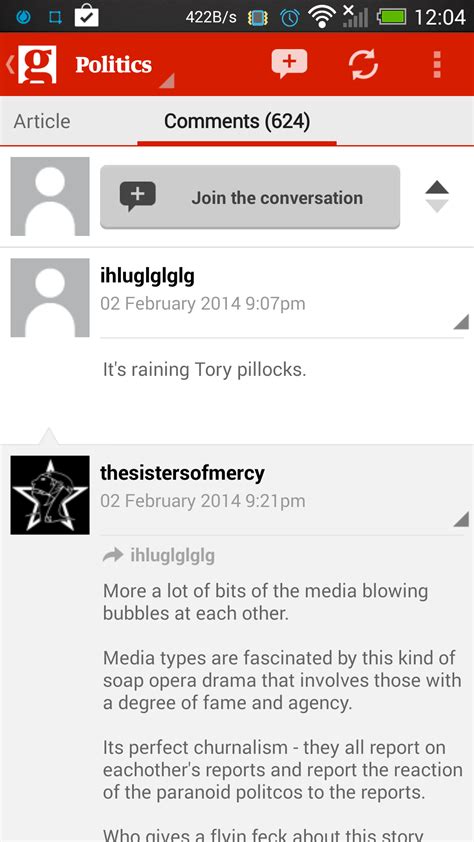Open the three-dot overflow menu
The width and height of the screenshot is (474, 842).
click(x=437, y=65)
